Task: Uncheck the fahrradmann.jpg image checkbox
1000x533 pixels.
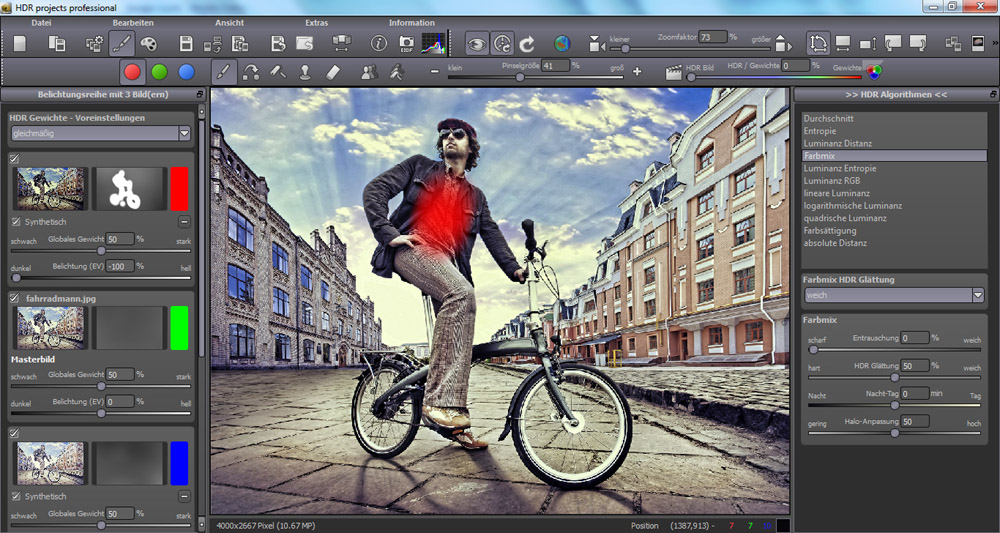Action: [x=15, y=298]
